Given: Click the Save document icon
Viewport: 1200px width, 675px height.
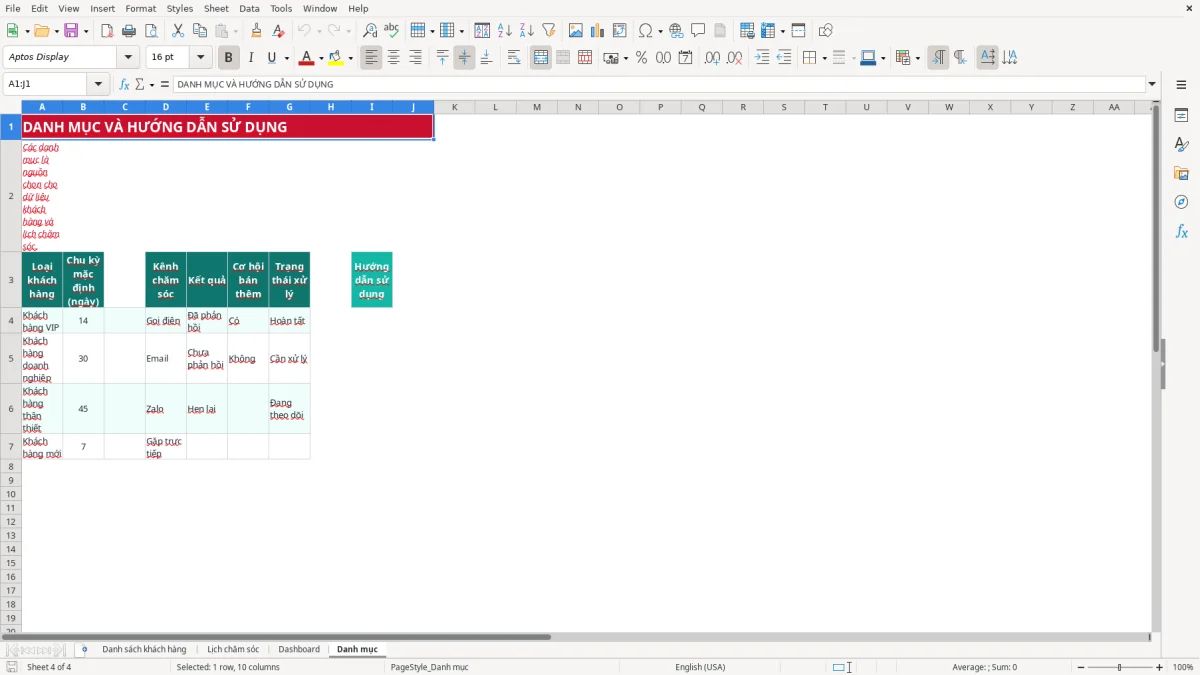Looking at the screenshot, I should pyautogui.click(x=71, y=31).
